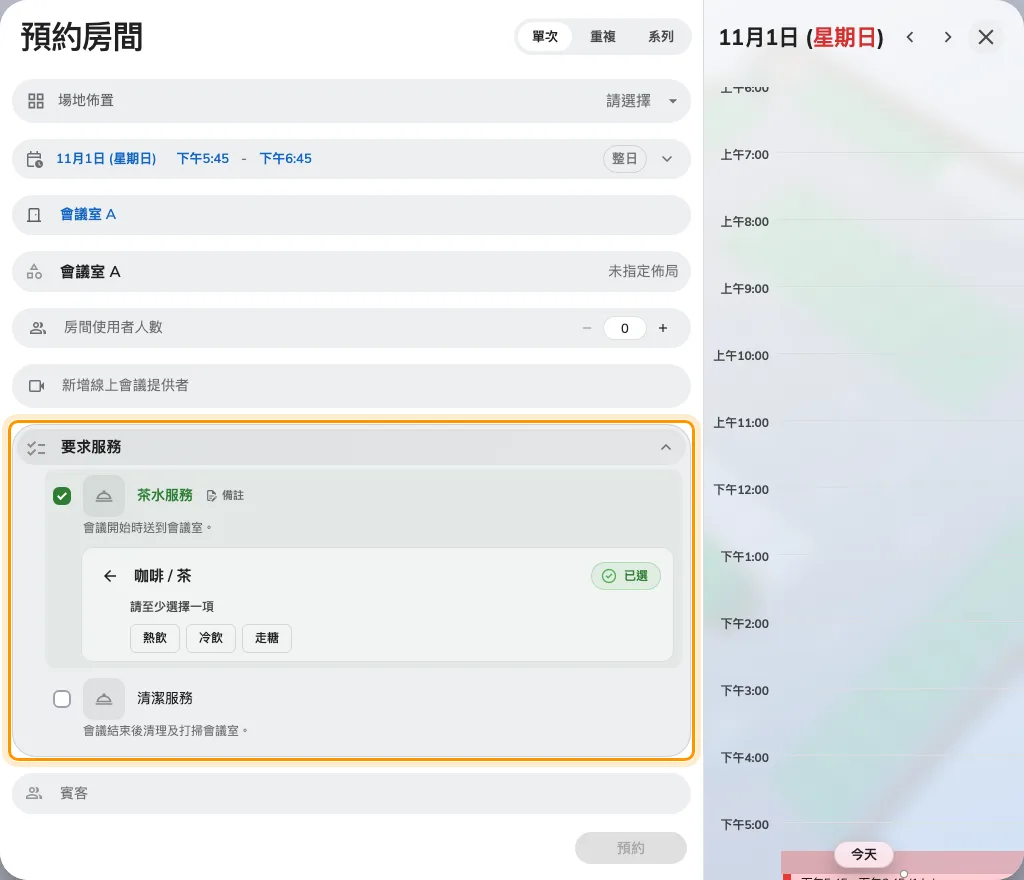Image resolution: width=1024 pixels, height=880 pixels.
Task: Choose the 冷飲 option
Action: (x=211, y=638)
